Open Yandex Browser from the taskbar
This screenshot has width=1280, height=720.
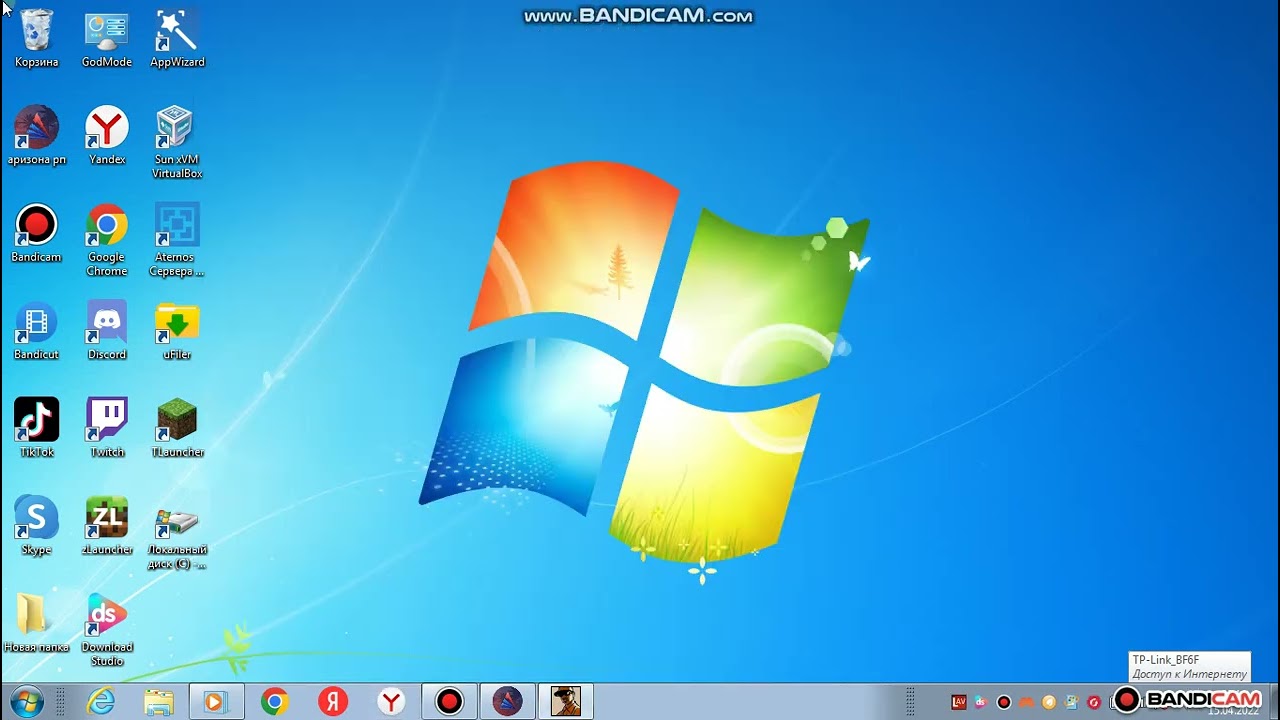click(x=391, y=702)
